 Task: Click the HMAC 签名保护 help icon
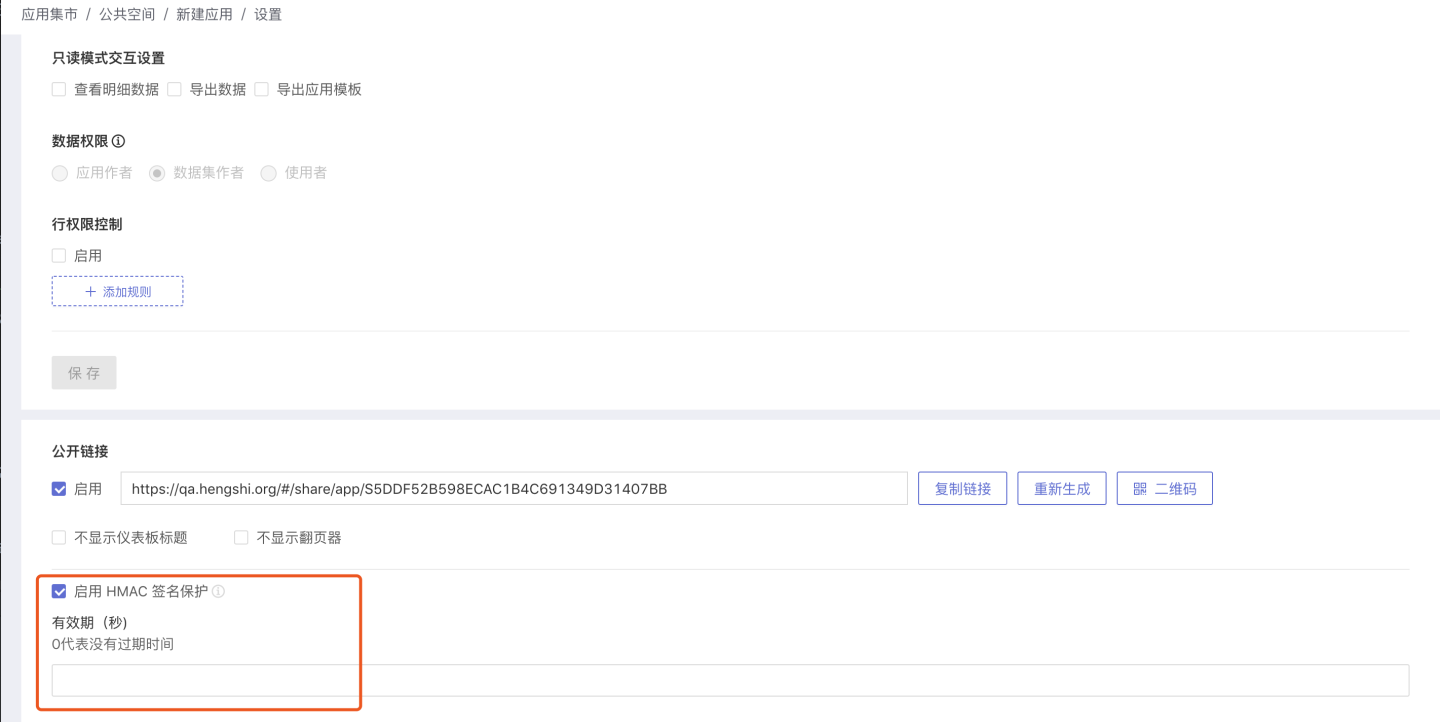coord(218,591)
